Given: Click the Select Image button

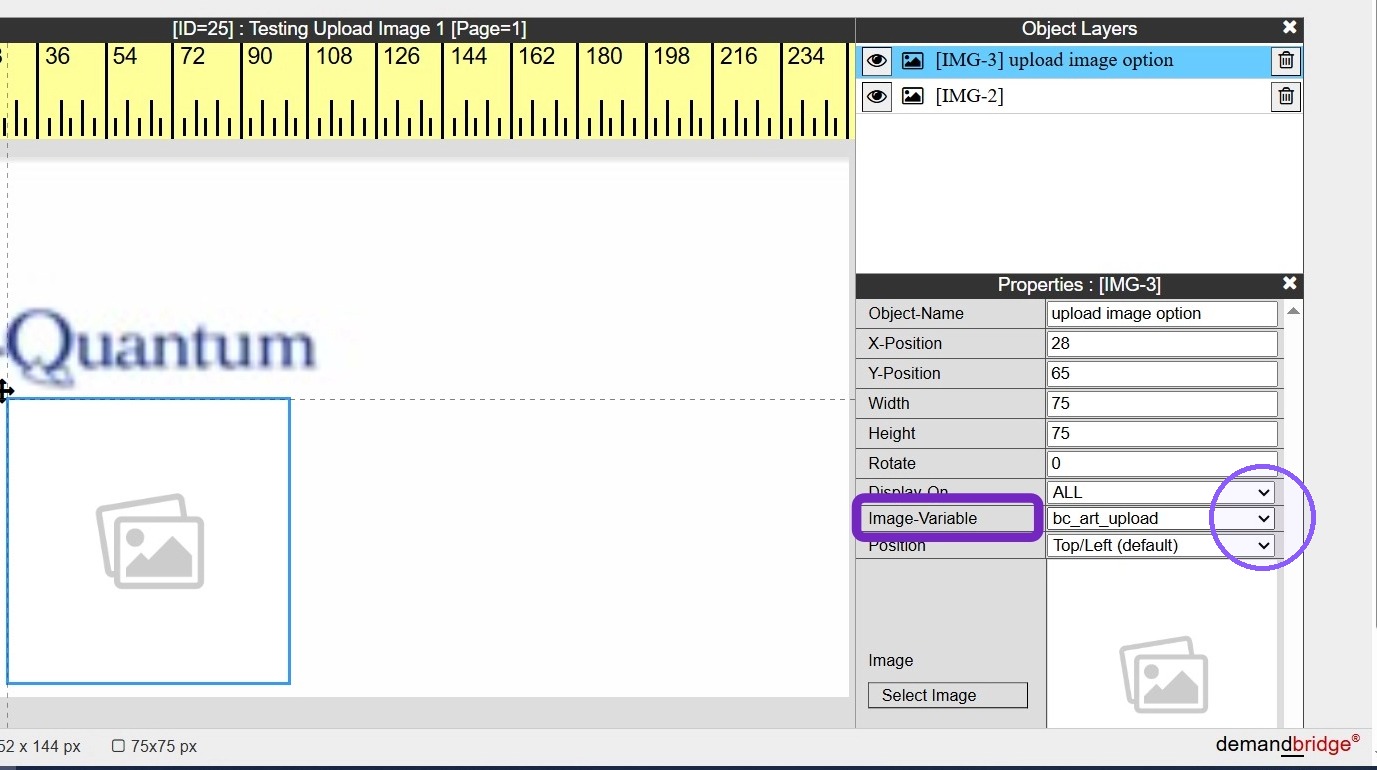Looking at the screenshot, I should tap(948, 695).
